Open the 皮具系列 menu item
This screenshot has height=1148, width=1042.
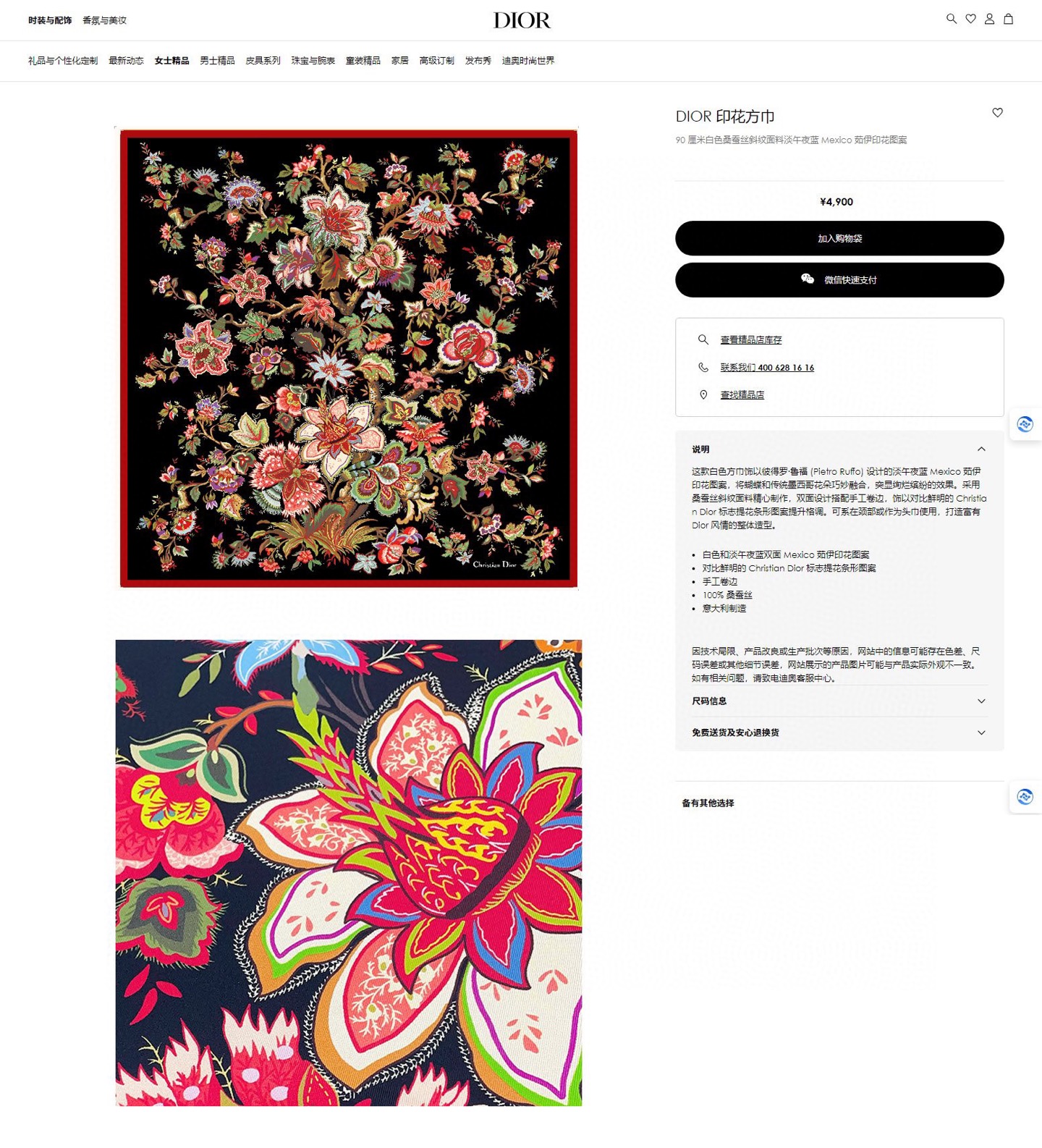[x=263, y=61]
